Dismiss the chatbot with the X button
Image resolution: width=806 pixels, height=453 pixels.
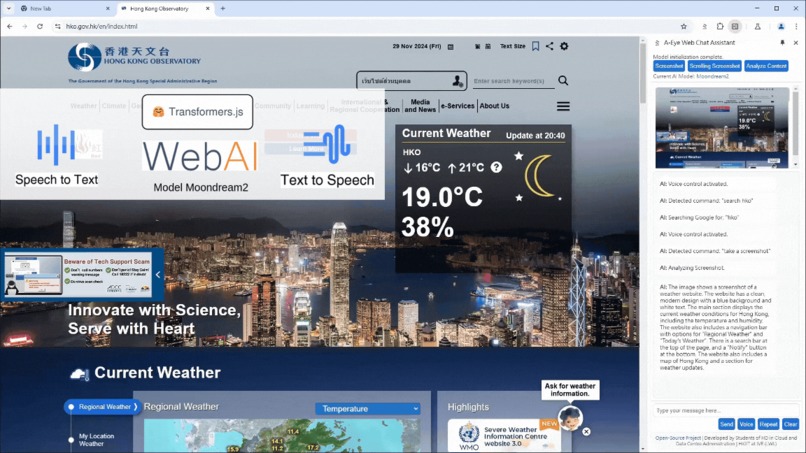click(586, 431)
